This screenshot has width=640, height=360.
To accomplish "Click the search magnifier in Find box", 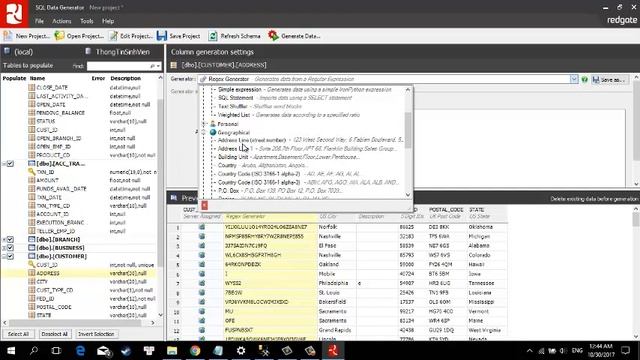I will 152,66.
